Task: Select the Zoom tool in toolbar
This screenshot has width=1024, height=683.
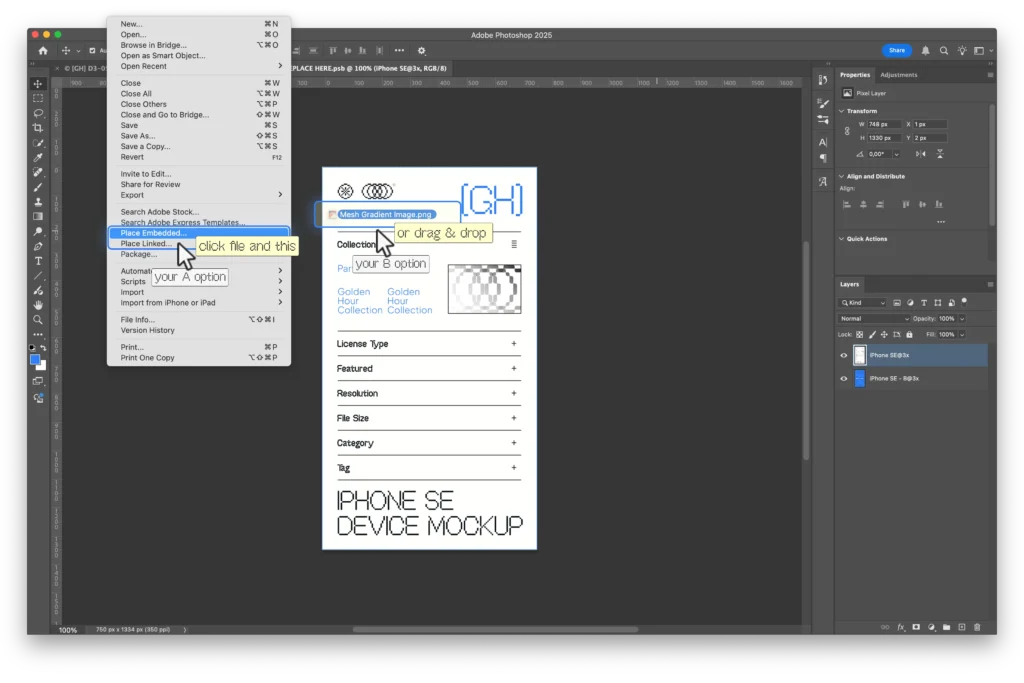Action: click(x=38, y=320)
